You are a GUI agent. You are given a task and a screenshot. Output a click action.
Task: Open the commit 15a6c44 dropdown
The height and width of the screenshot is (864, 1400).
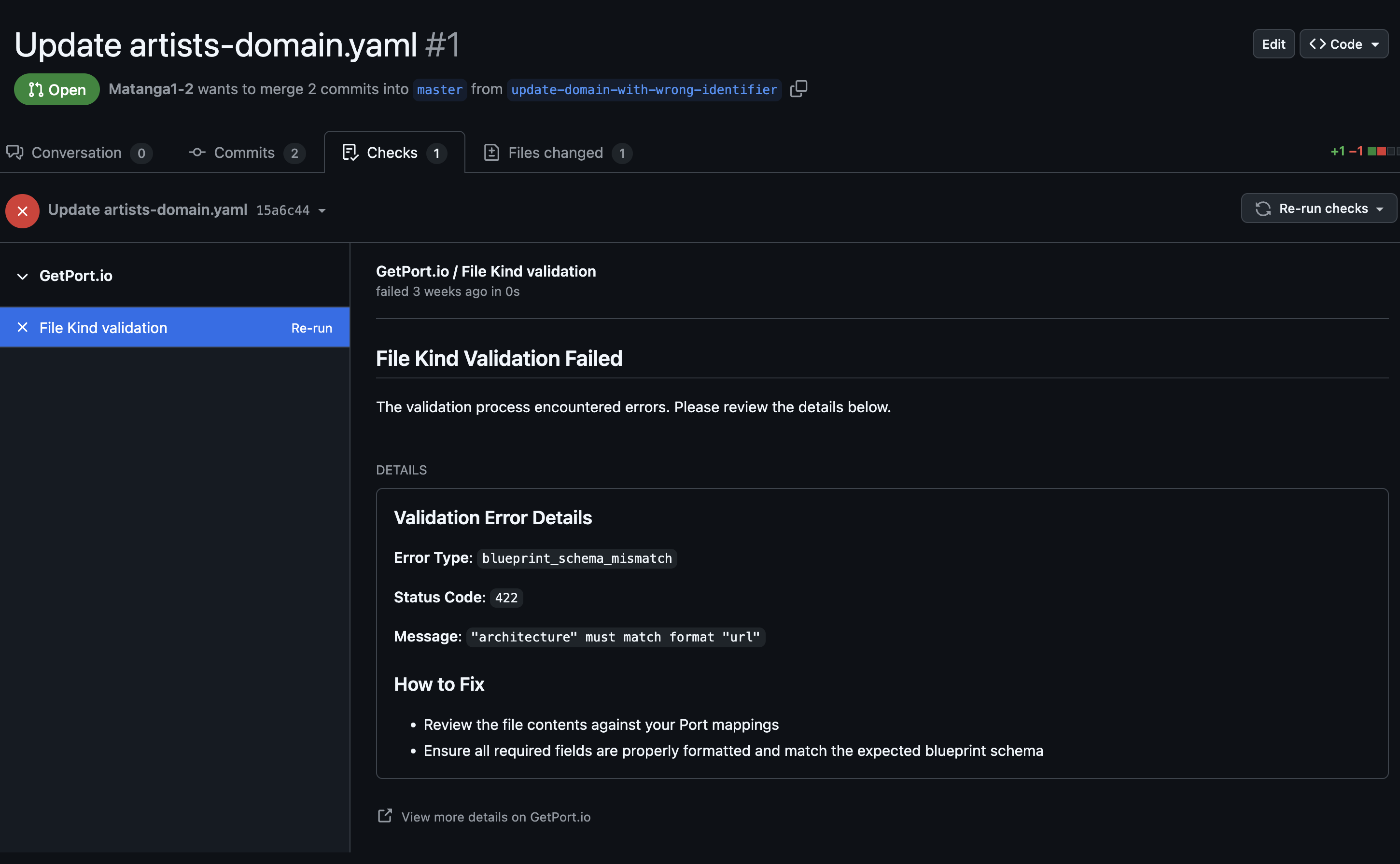coord(322,210)
